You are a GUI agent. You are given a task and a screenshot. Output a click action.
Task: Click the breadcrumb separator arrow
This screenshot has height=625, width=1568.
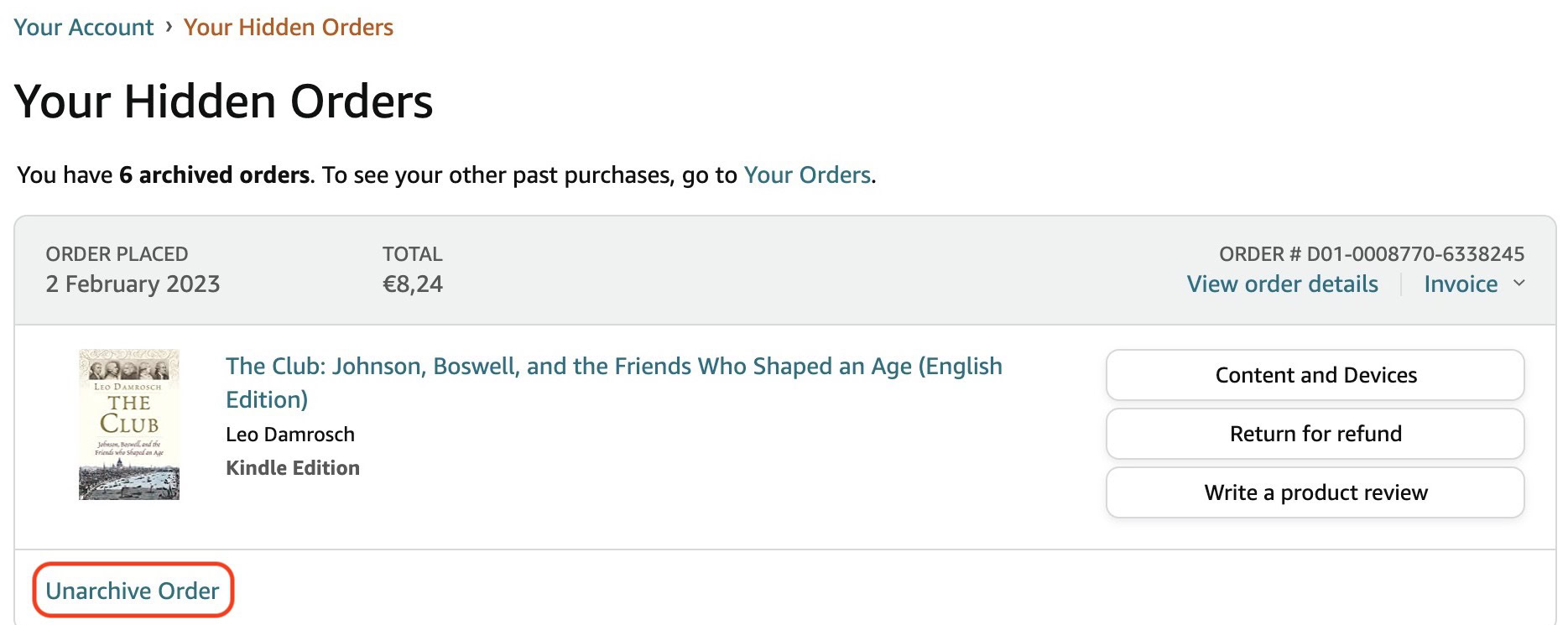point(169,27)
